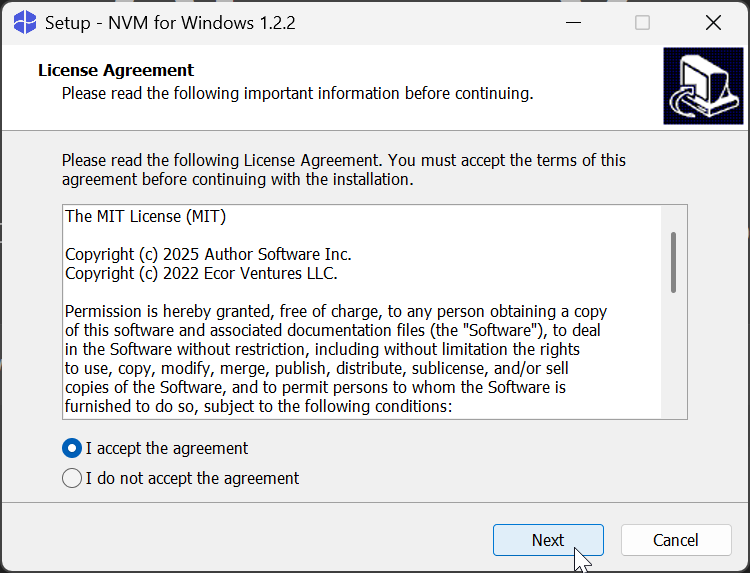750x573 pixels.
Task: Click the disabled maximize window button
Action: (x=642, y=22)
